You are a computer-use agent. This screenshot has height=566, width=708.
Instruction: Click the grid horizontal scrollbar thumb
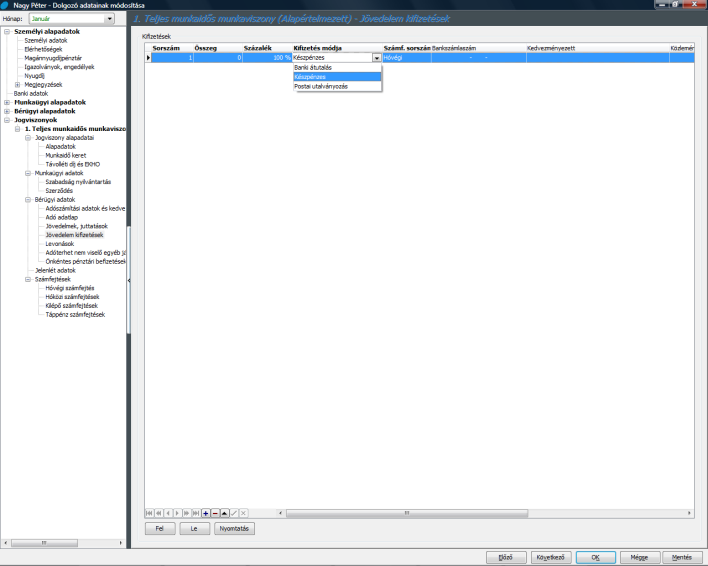(406, 513)
